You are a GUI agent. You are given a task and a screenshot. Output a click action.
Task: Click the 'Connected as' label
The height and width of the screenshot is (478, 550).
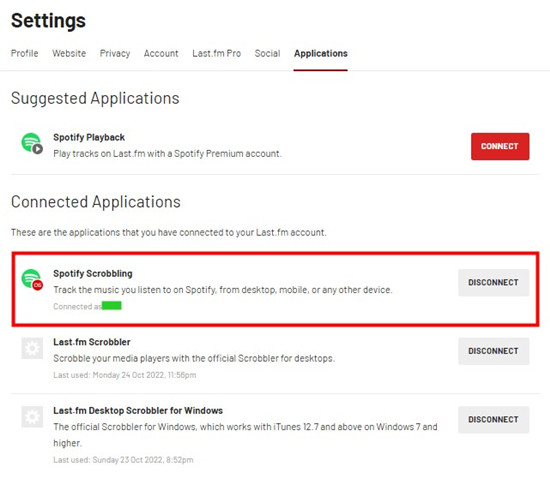[x=78, y=307]
